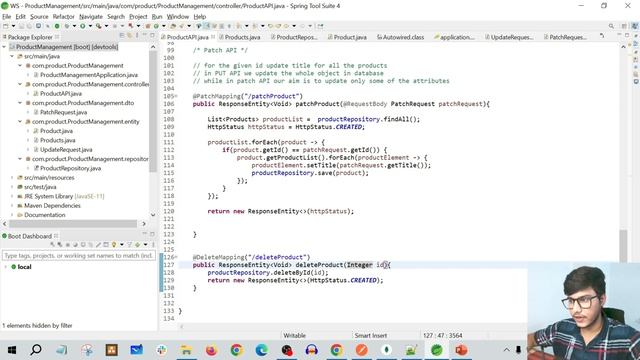Click Collapse All in Package Explorer

click(122, 36)
